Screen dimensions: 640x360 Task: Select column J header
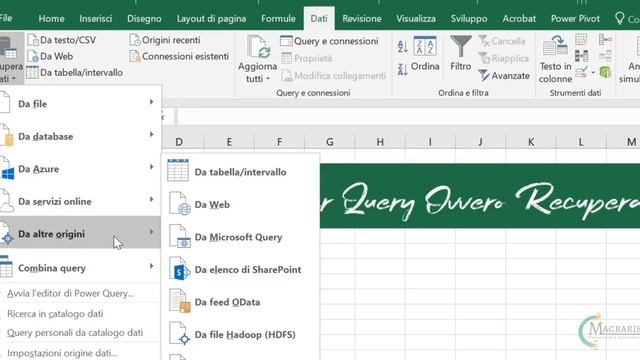480,142
